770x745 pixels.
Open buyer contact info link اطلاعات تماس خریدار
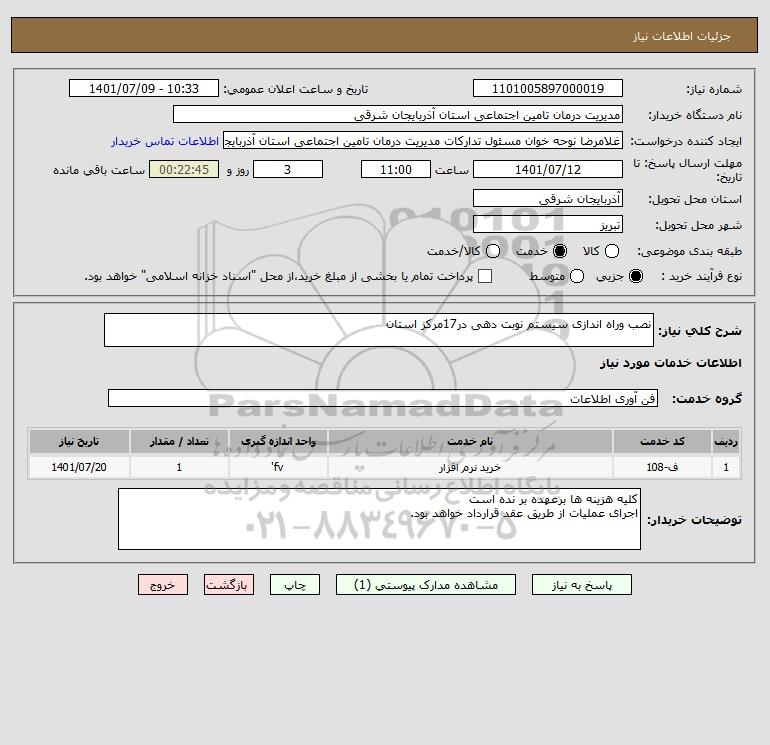(x=165, y=141)
